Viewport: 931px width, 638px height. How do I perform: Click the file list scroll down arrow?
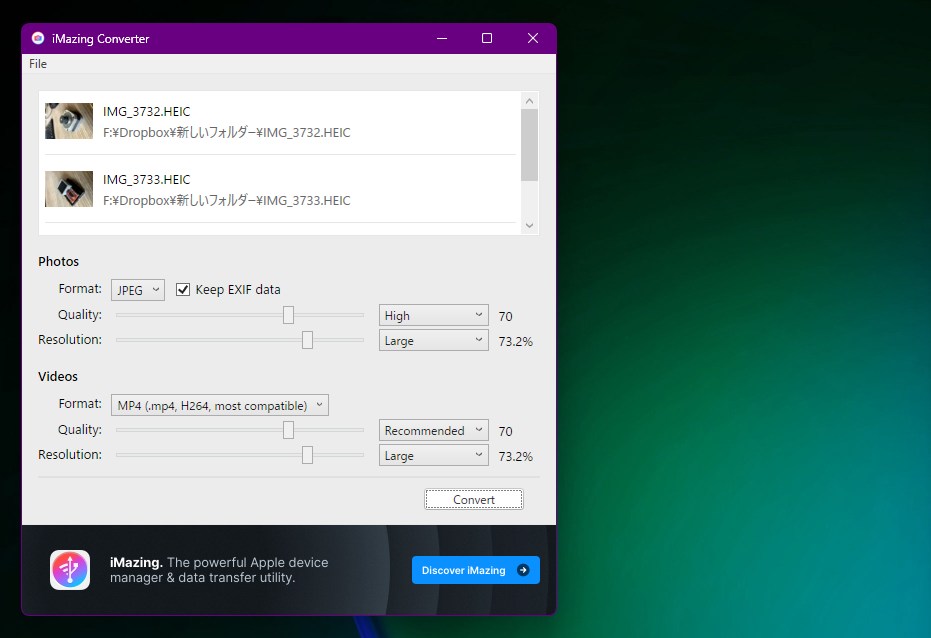[x=530, y=226]
